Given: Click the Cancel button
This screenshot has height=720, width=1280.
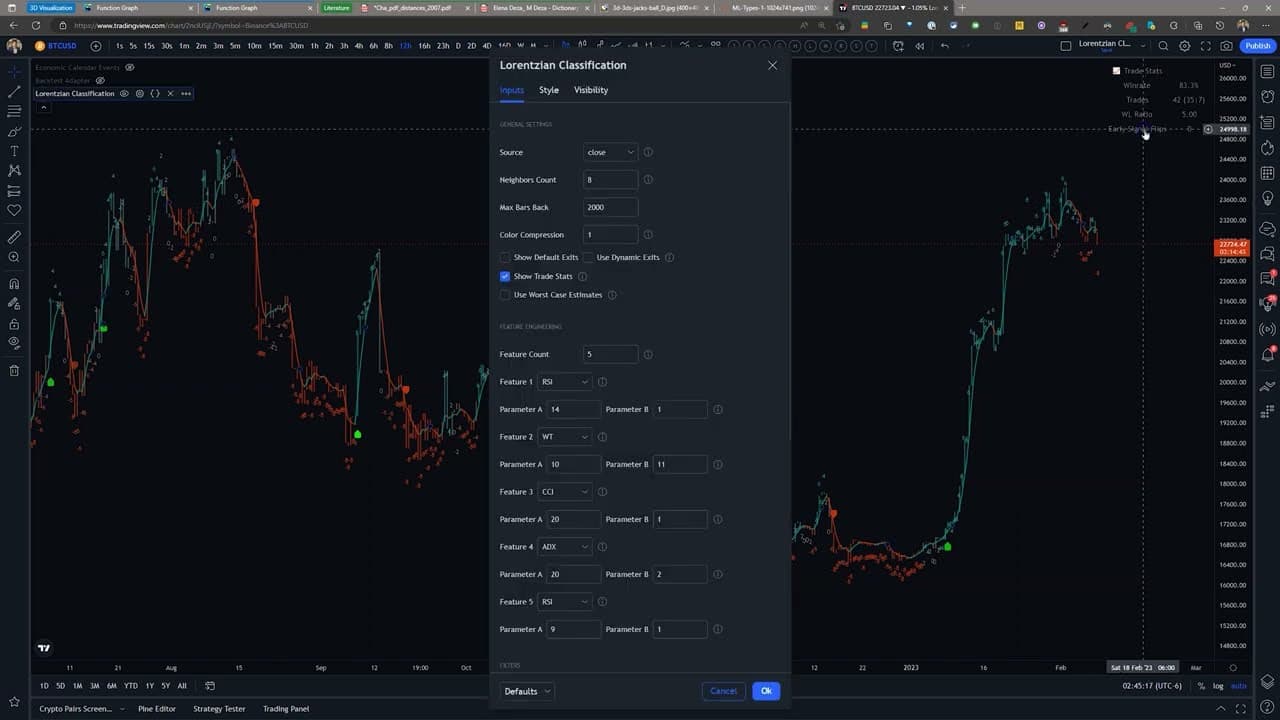Looking at the screenshot, I should click(723, 691).
